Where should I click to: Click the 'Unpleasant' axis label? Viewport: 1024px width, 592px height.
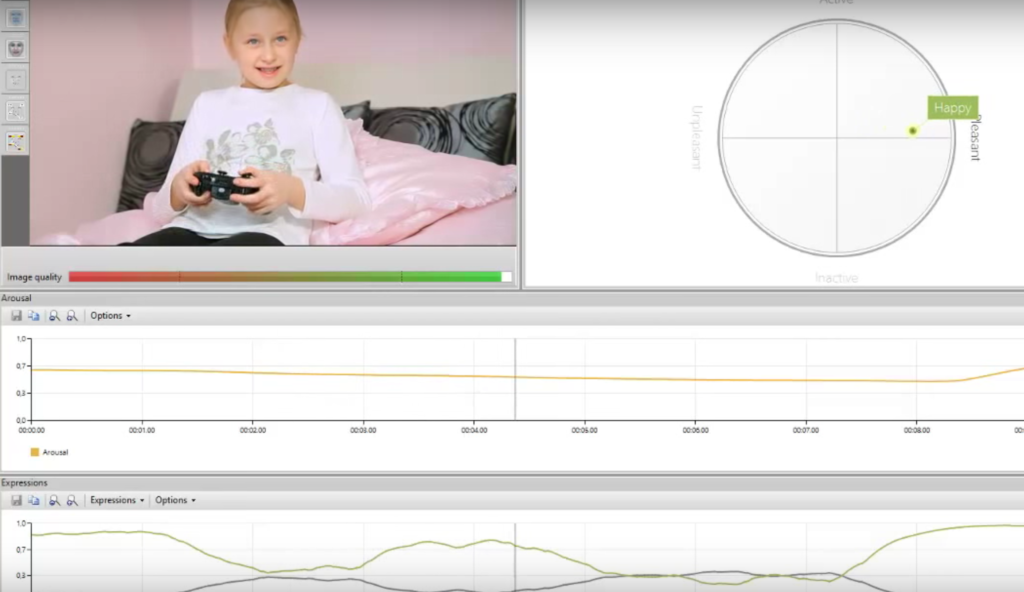pos(696,138)
